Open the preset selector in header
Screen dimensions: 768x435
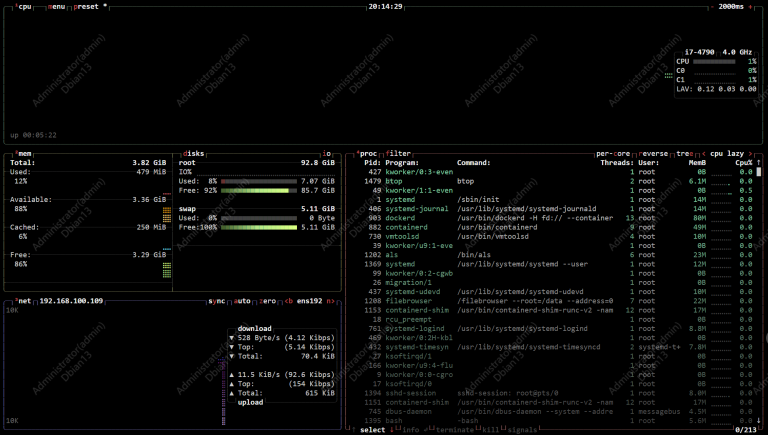[84, 6]
